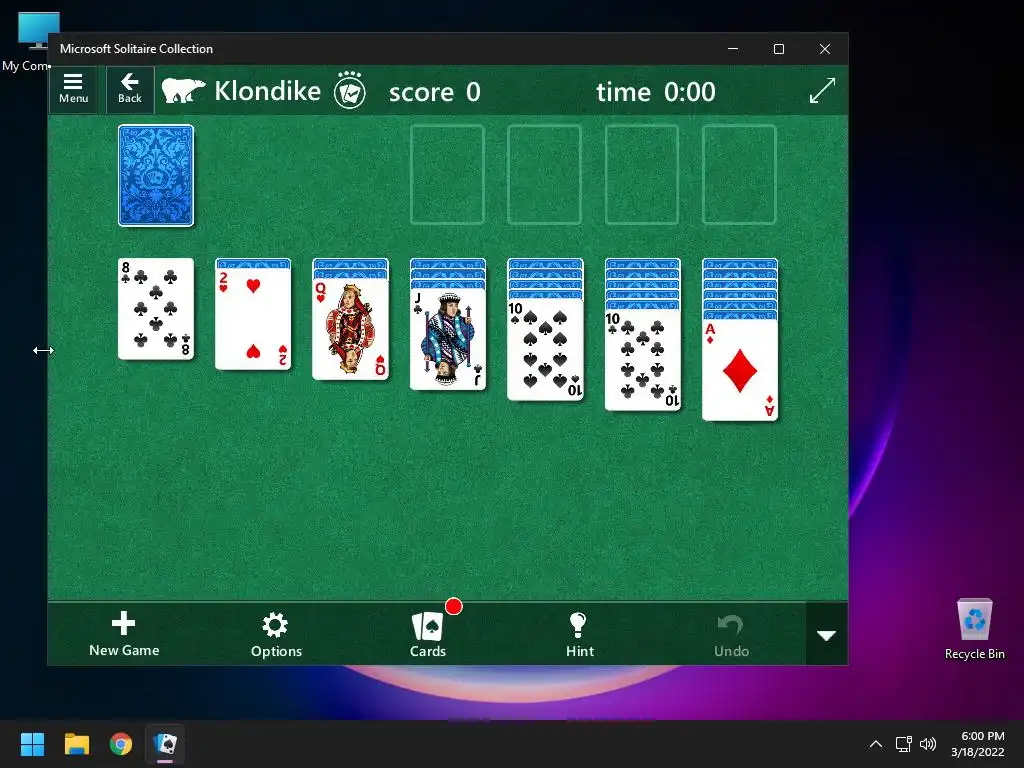Select the second empty foundation slot
The height and width of the screenshot is (768, 1024).
tap(545, 175)
